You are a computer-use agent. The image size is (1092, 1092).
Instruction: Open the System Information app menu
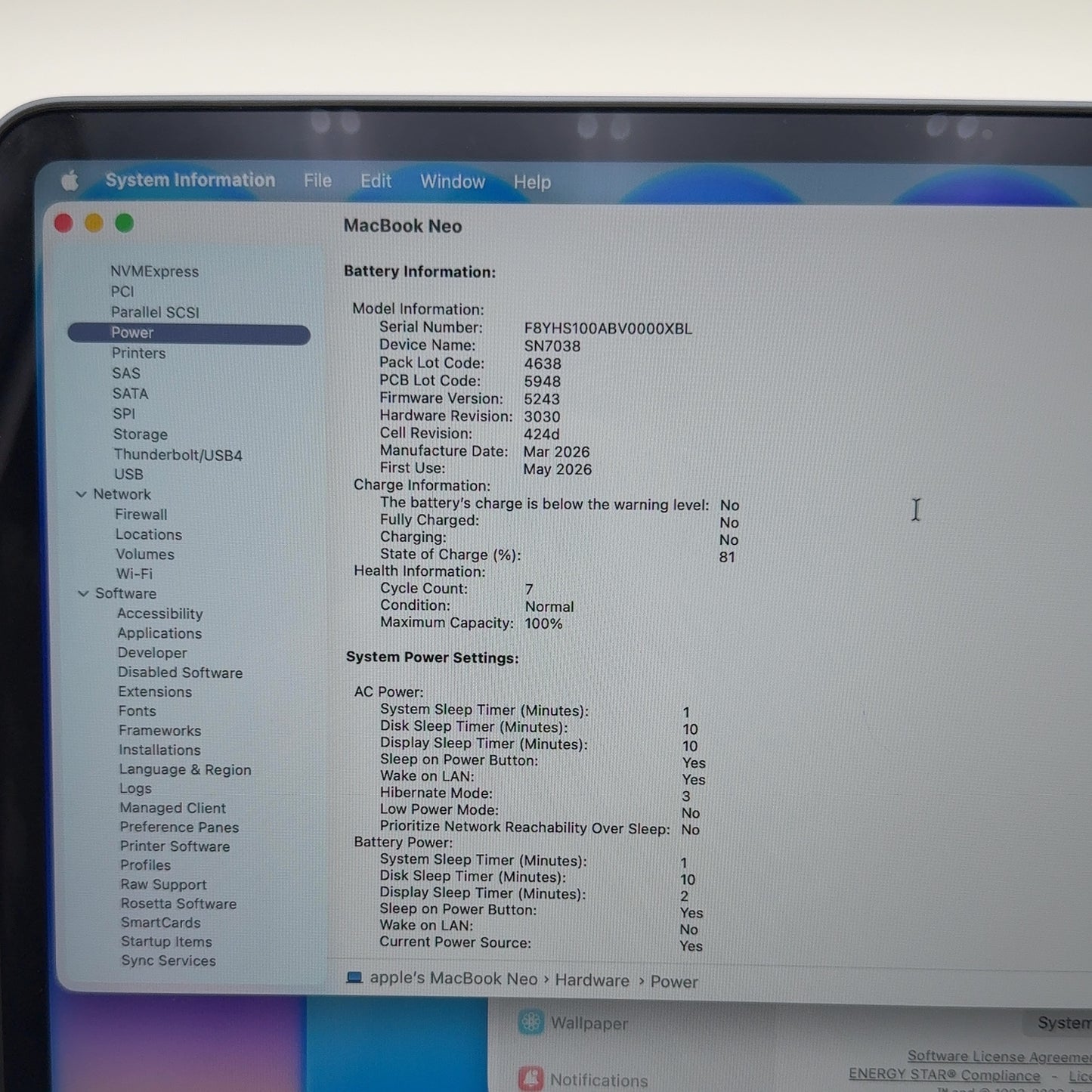(x=190, y=180)
